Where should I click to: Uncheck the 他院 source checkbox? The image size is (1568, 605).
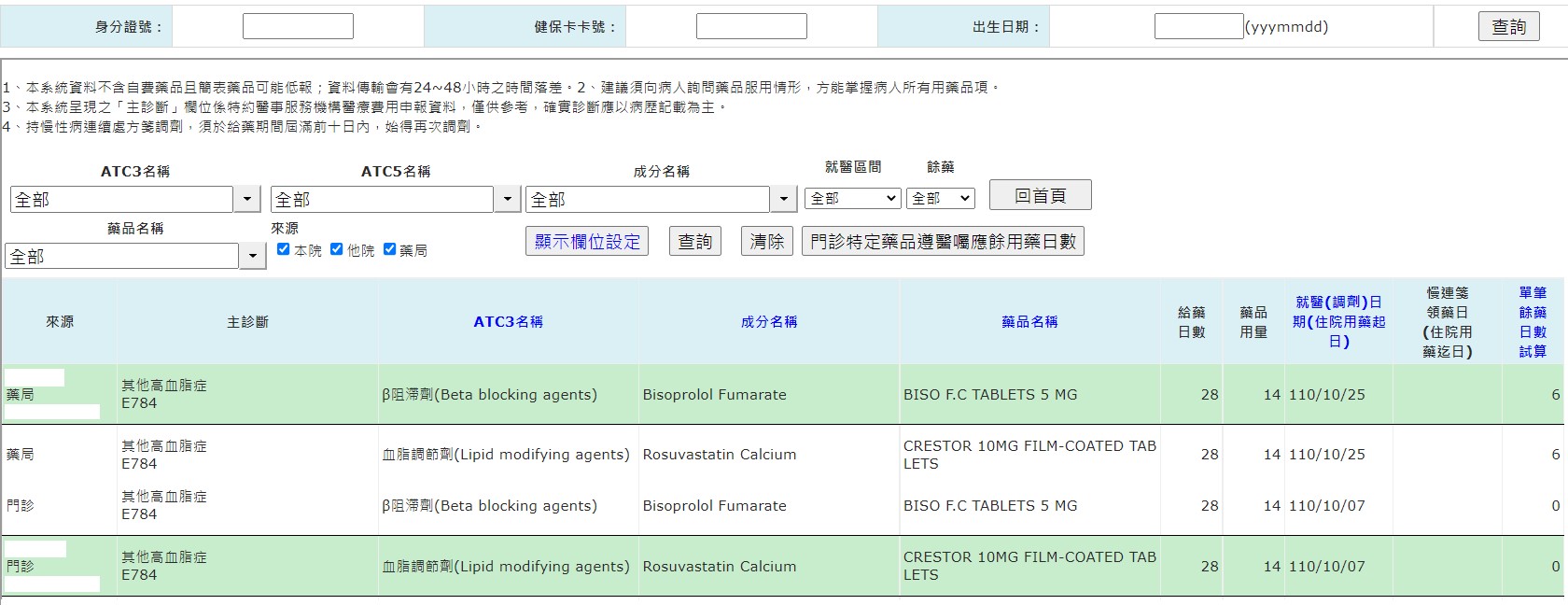(337, 249)
